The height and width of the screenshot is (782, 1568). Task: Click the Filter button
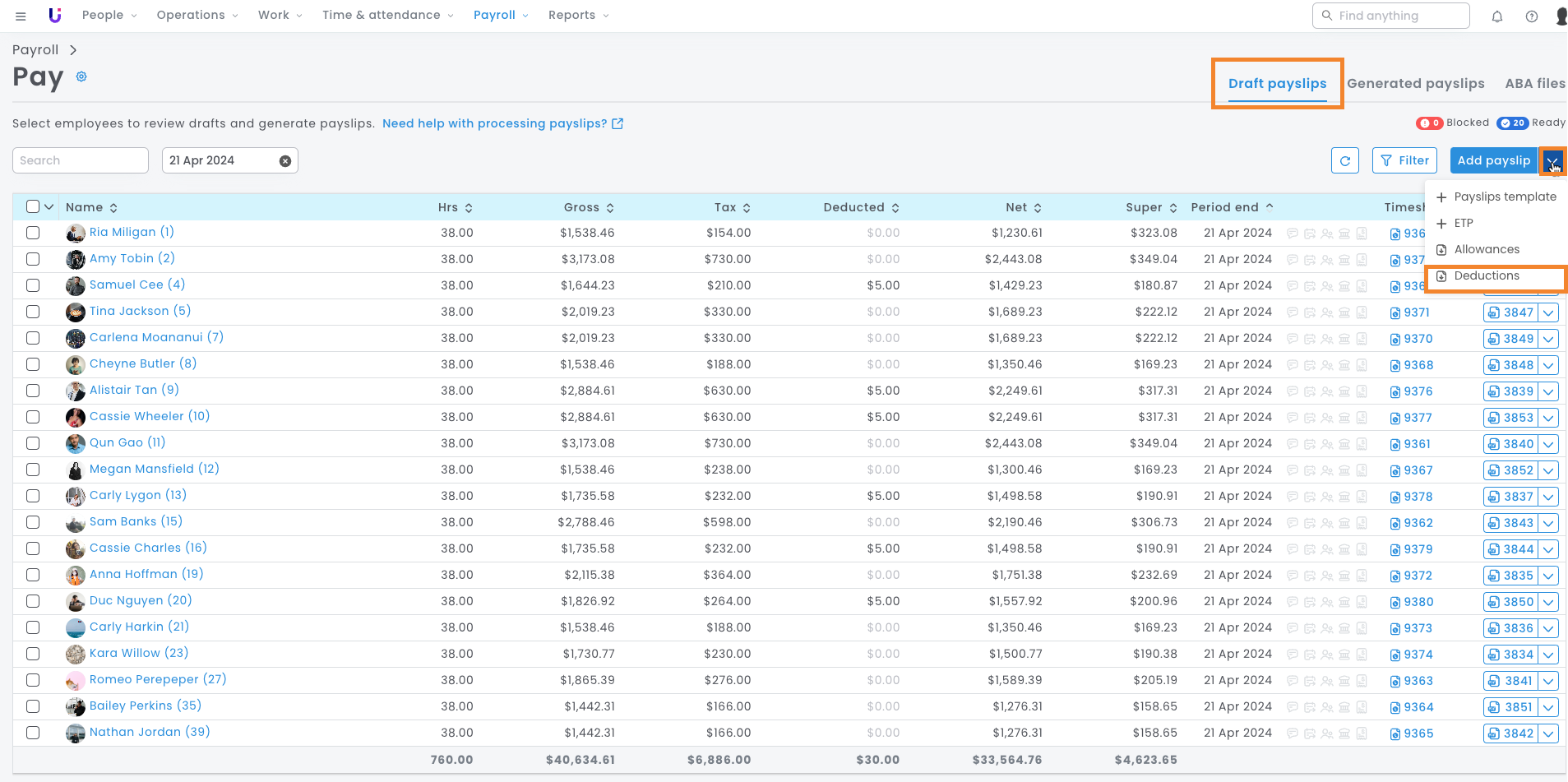click(x=1404, y=161)
